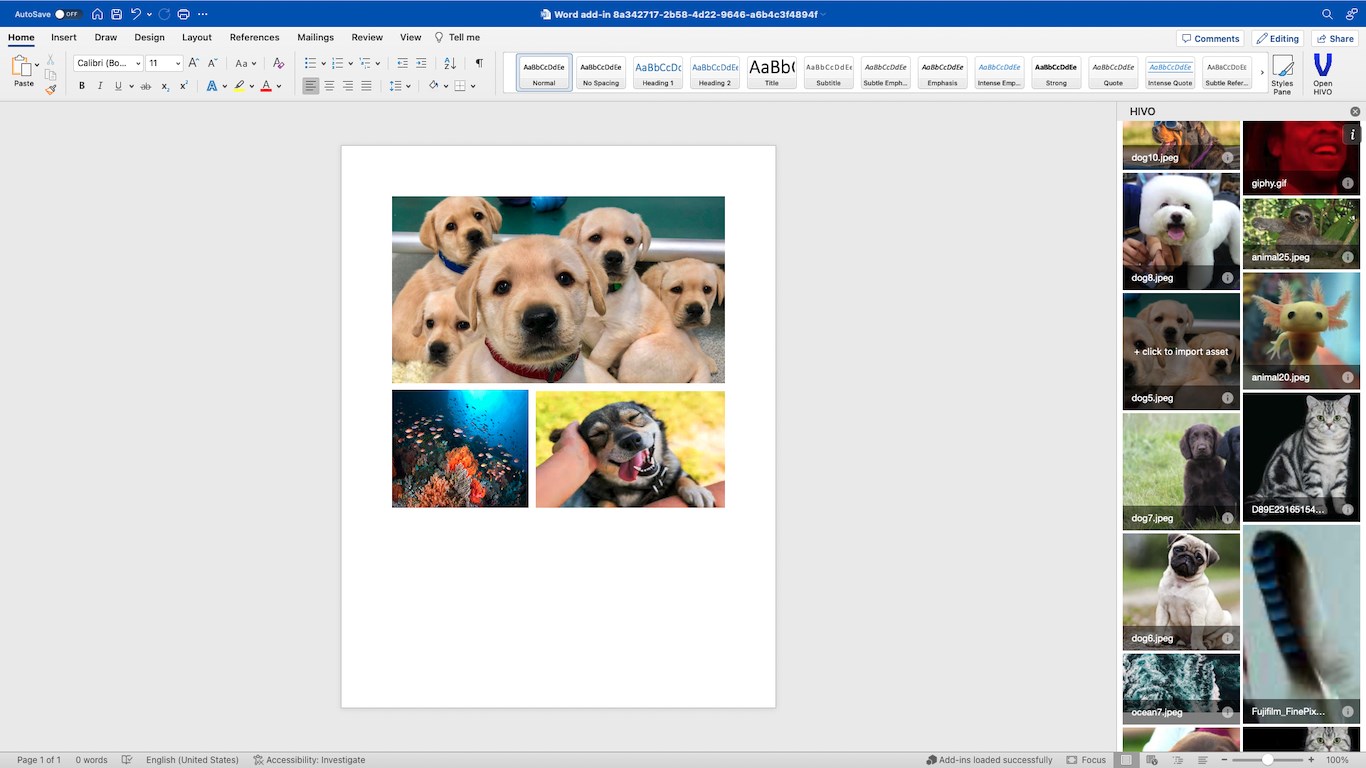Viewport: 1366px width, 768px height.
Task: Center align the text
Action: click(x=329, y=86)
